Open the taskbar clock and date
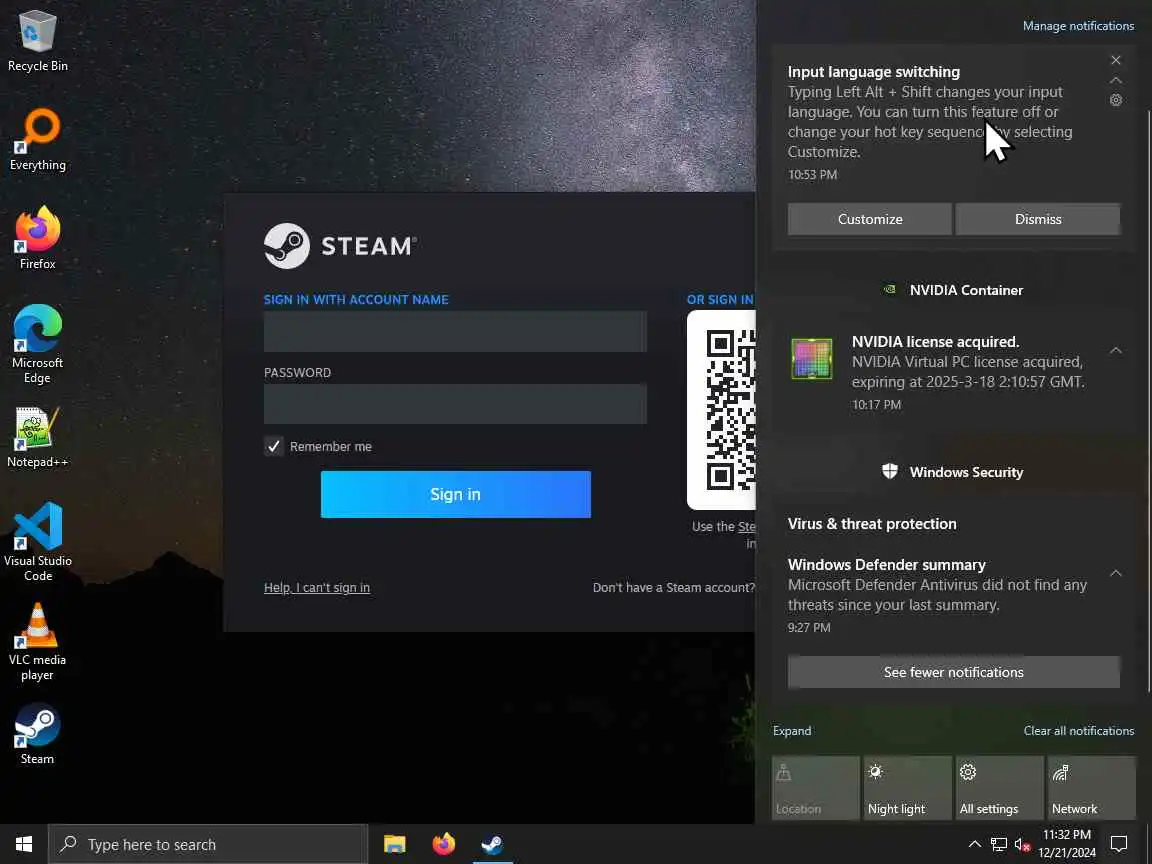Screen dimensions: 1152x864 (1067, 844)
